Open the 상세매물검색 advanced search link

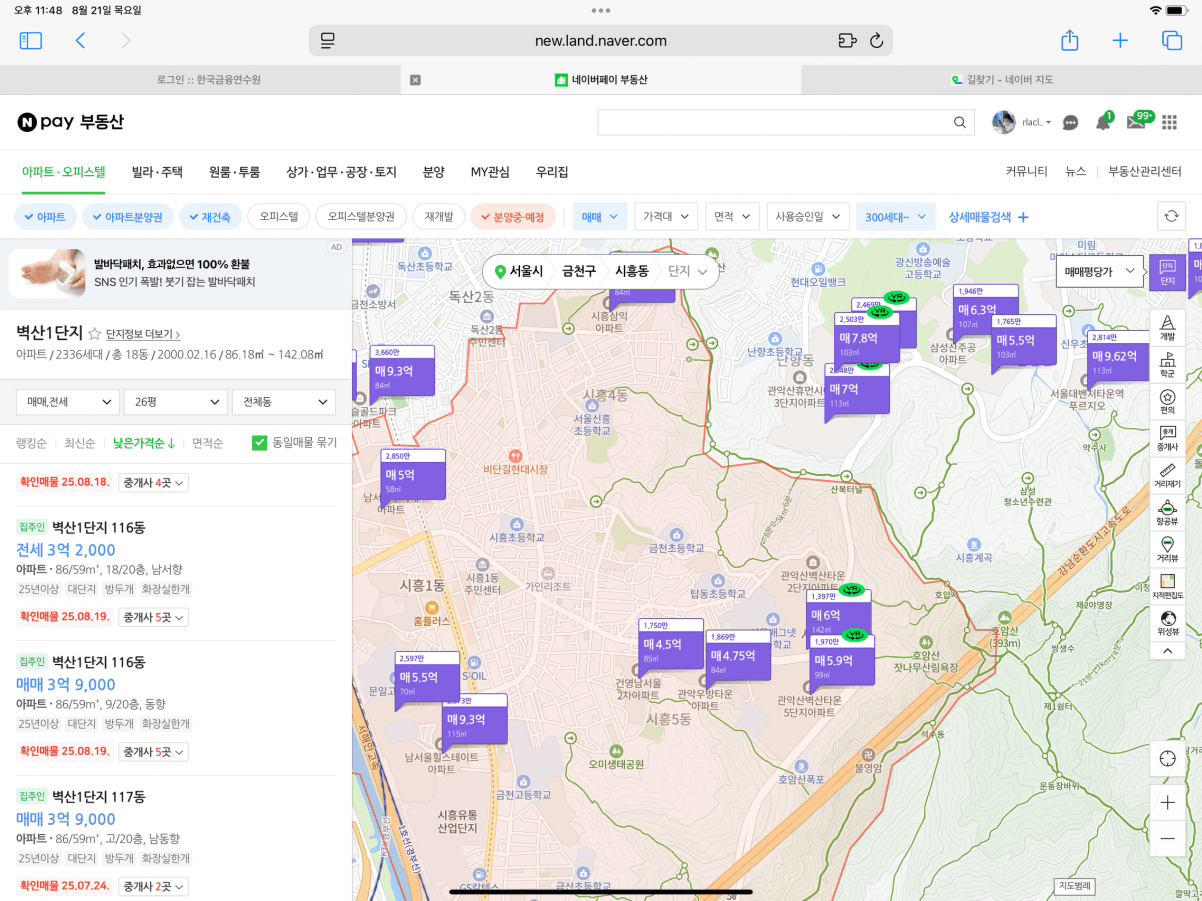coord(989,217)
